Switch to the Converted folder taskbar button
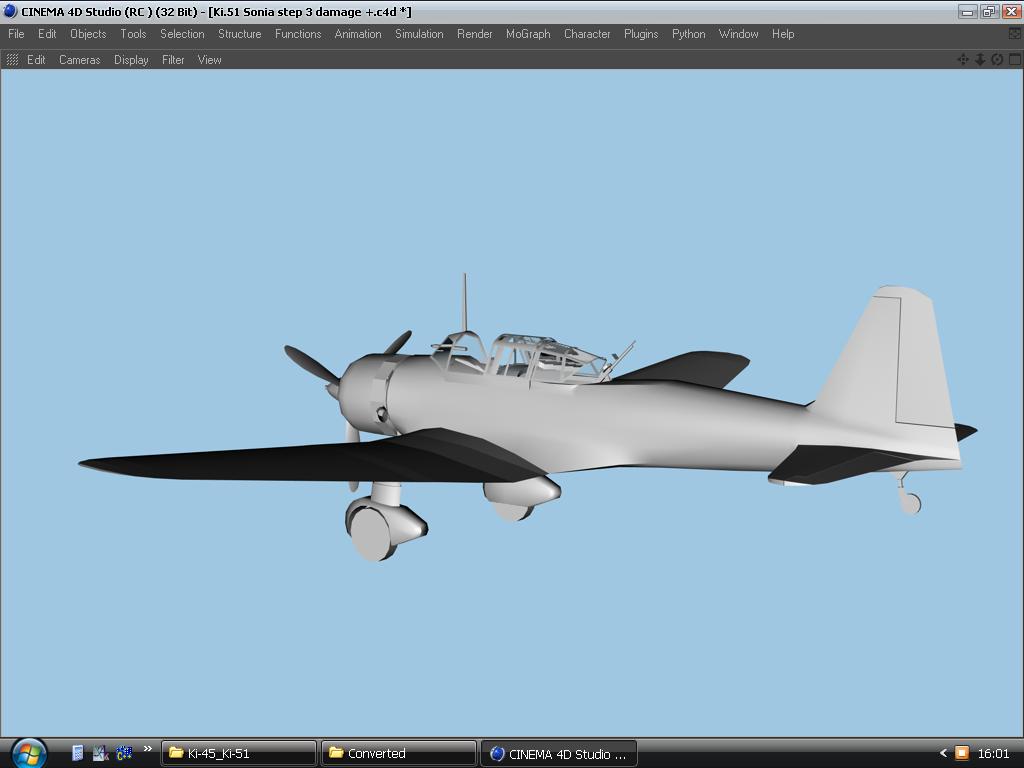 (398, 753)
